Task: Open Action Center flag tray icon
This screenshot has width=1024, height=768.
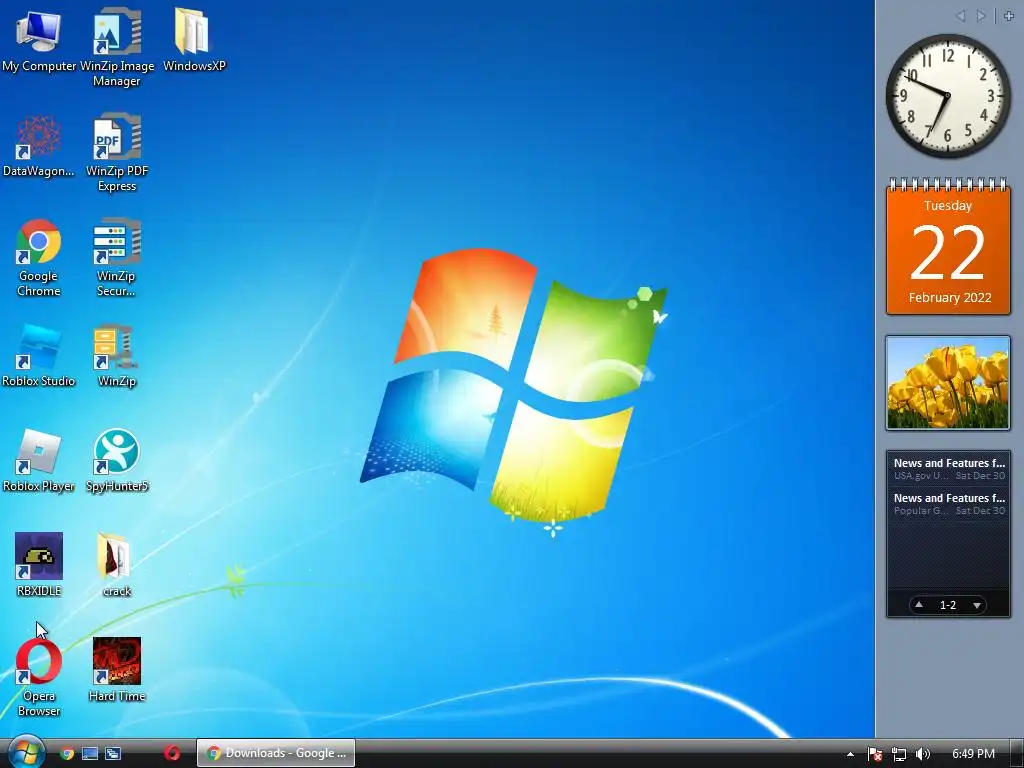Action: (x=874, y=754)
